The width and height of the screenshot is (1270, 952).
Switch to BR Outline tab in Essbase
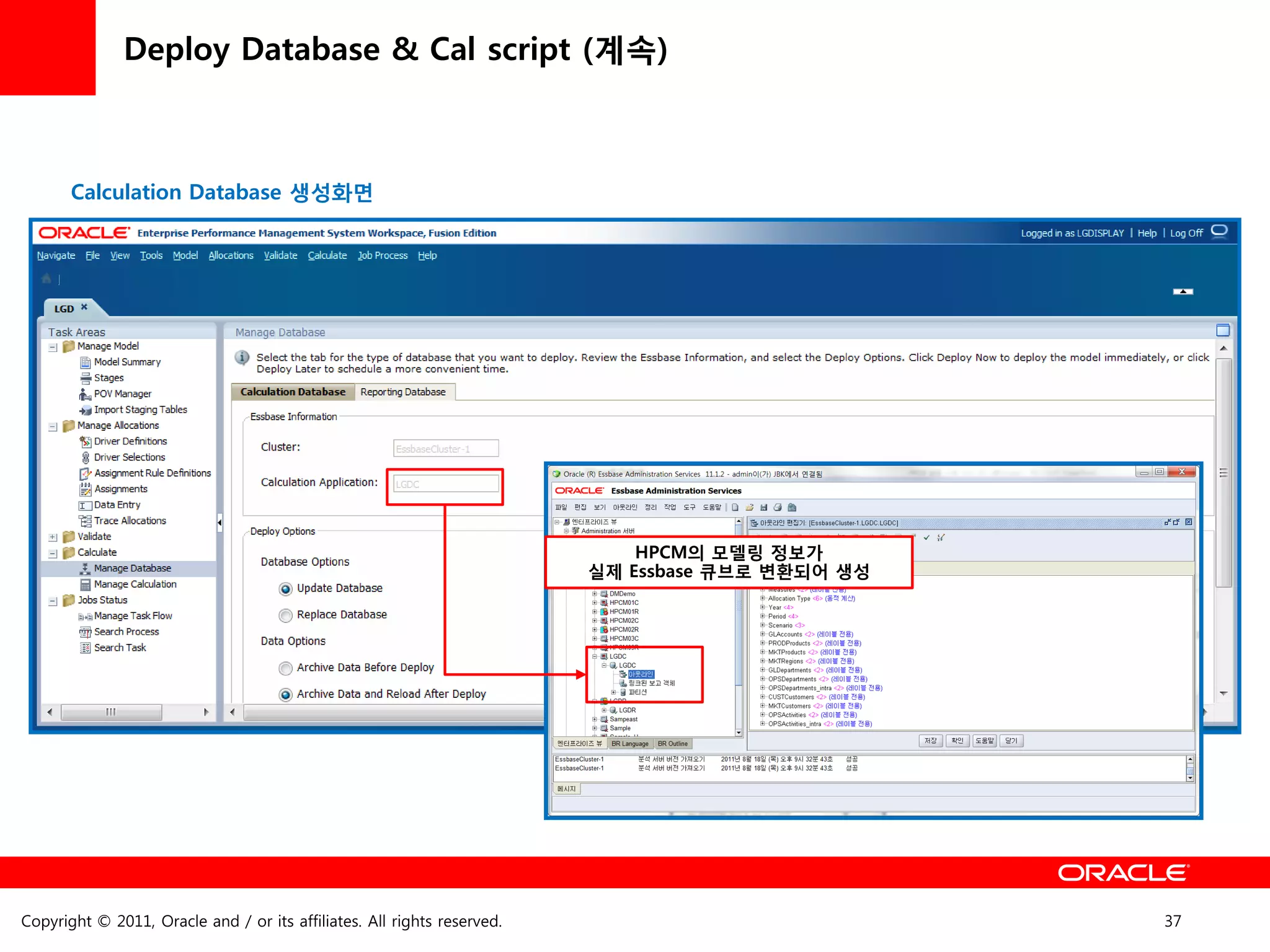[673, 744]
